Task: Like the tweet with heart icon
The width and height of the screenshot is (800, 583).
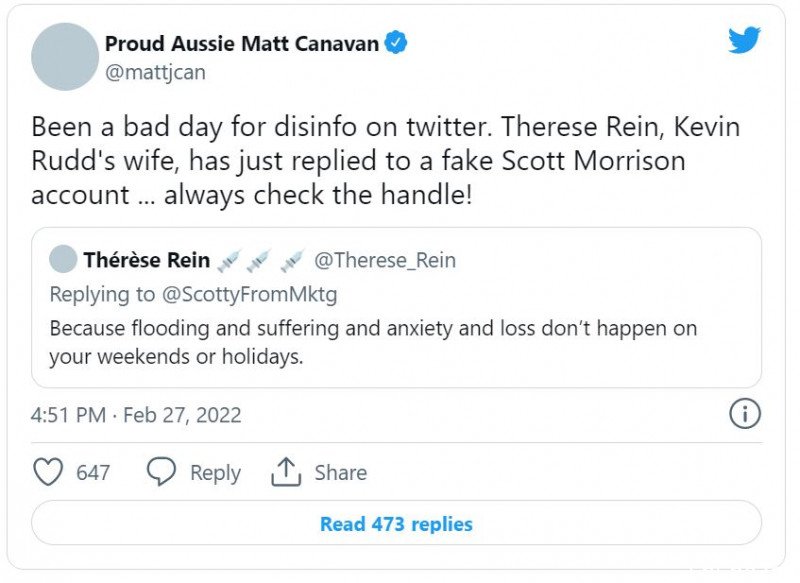Action: [48, 472]
